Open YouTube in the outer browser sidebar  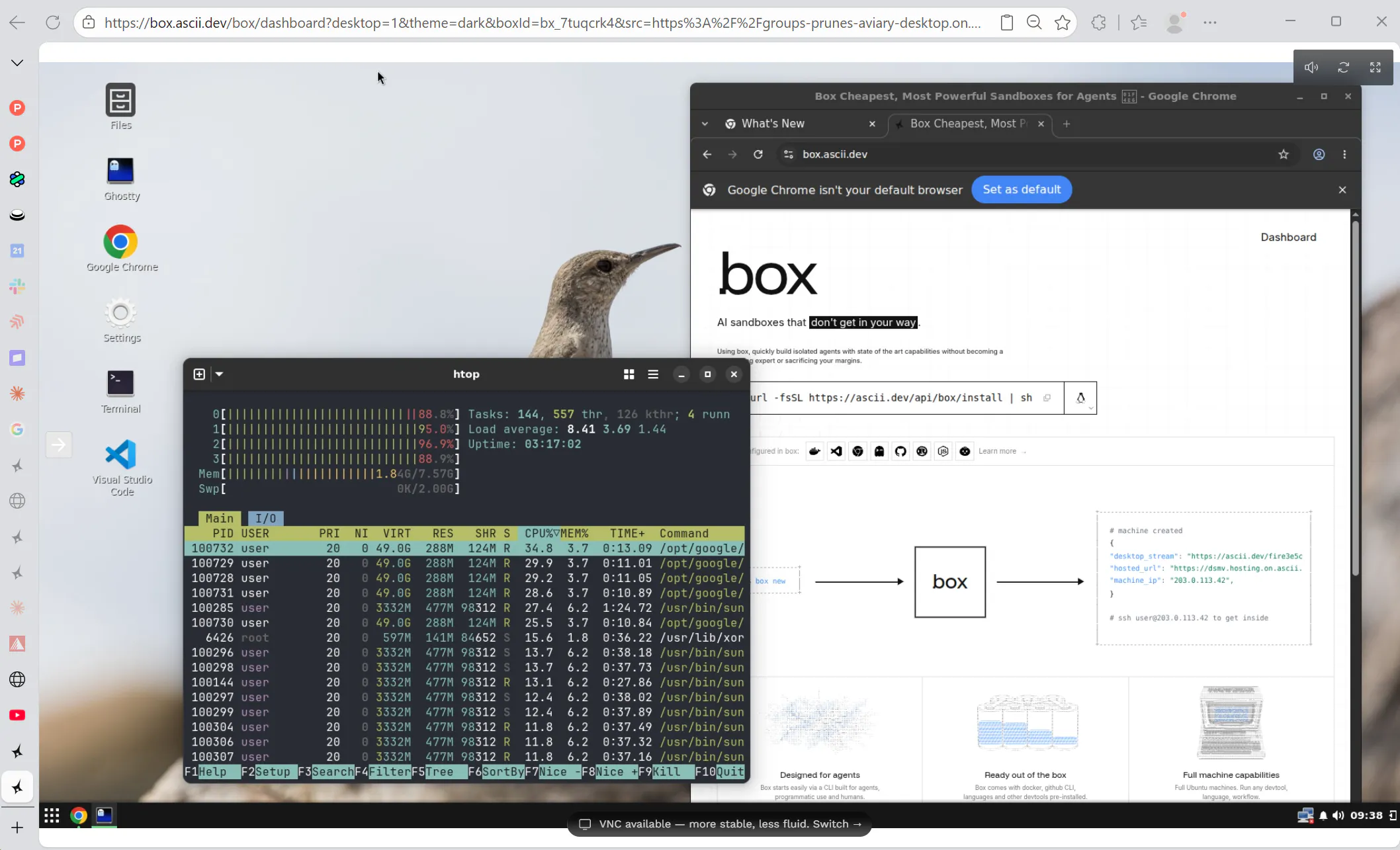[x=17, y=715]
